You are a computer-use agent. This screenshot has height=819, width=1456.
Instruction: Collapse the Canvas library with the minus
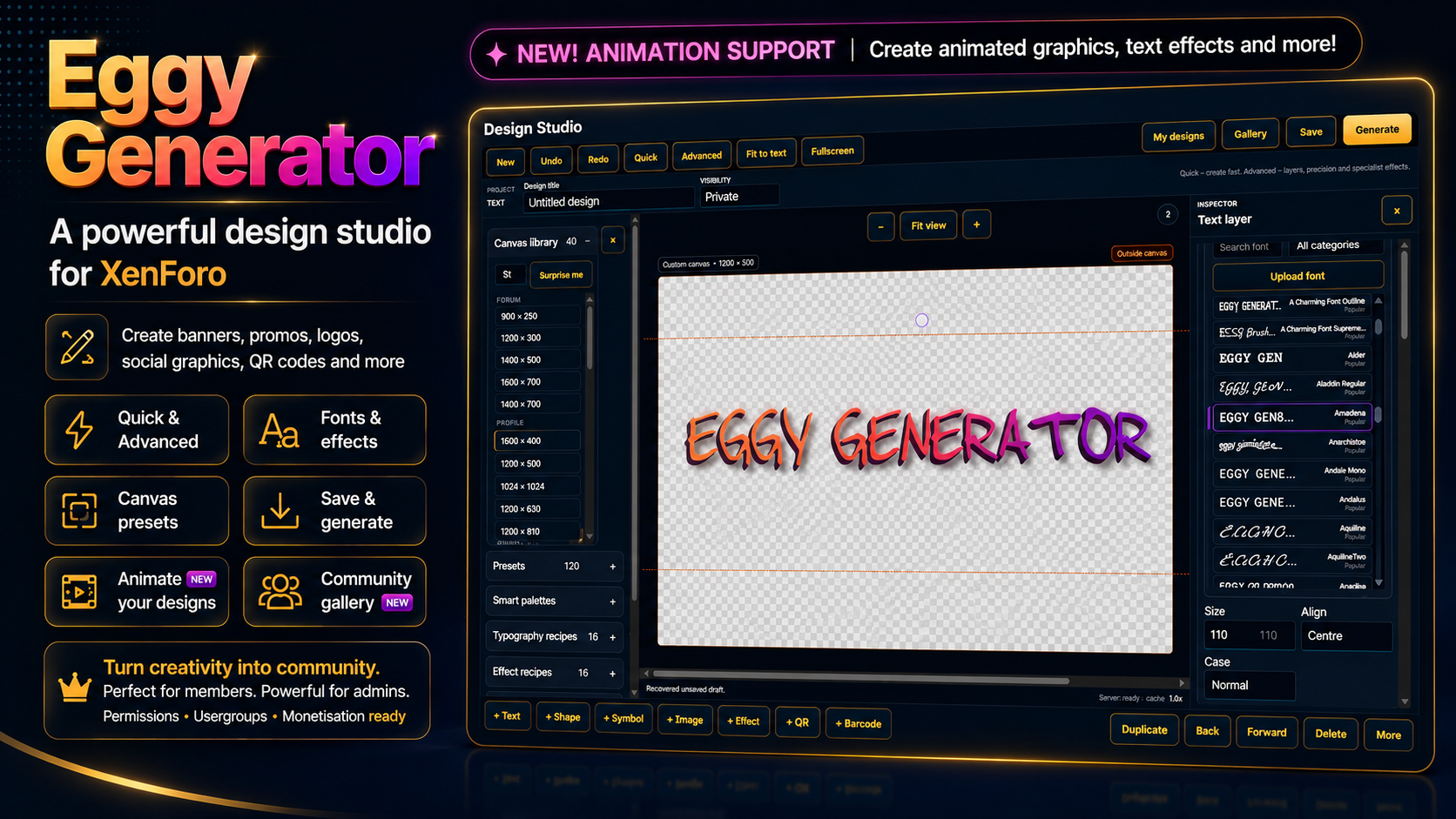(x=588, y=241)
